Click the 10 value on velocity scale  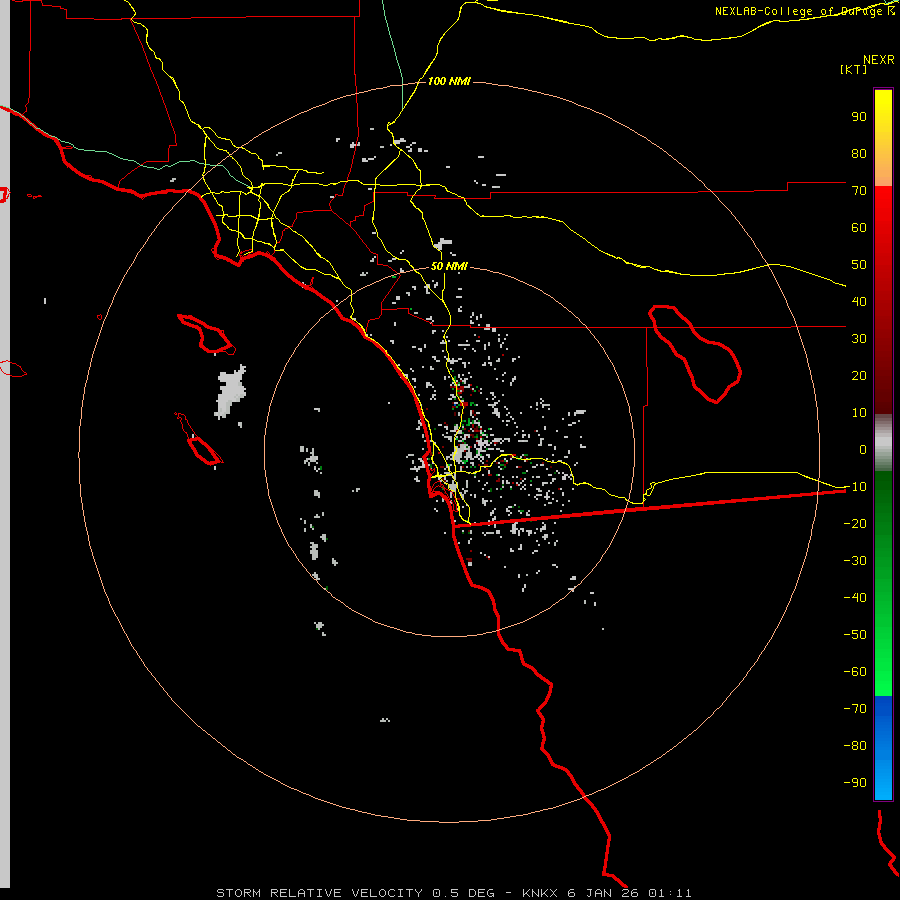[859, 413]
